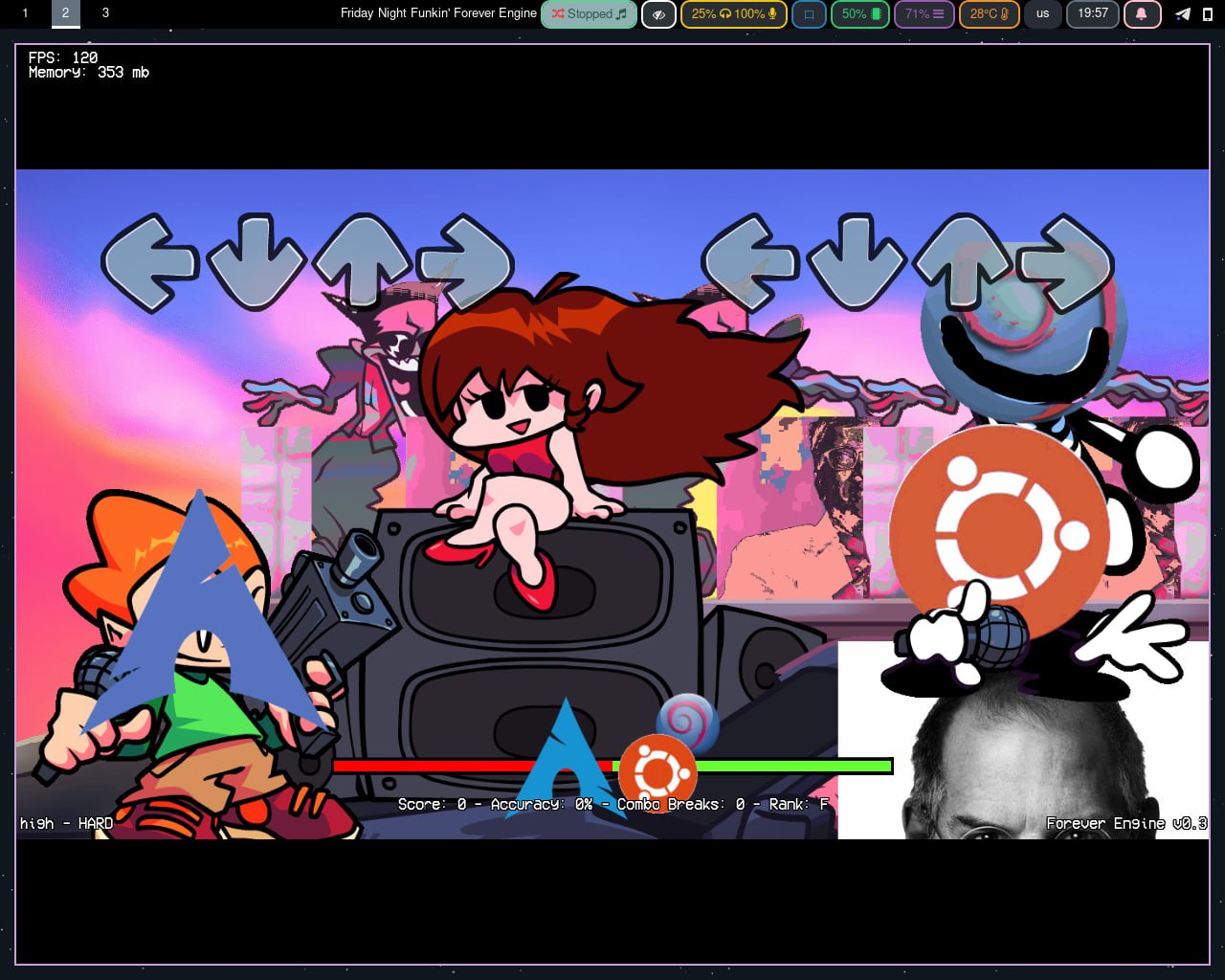Click the opponent's left arrow receptor

(150, 262)
